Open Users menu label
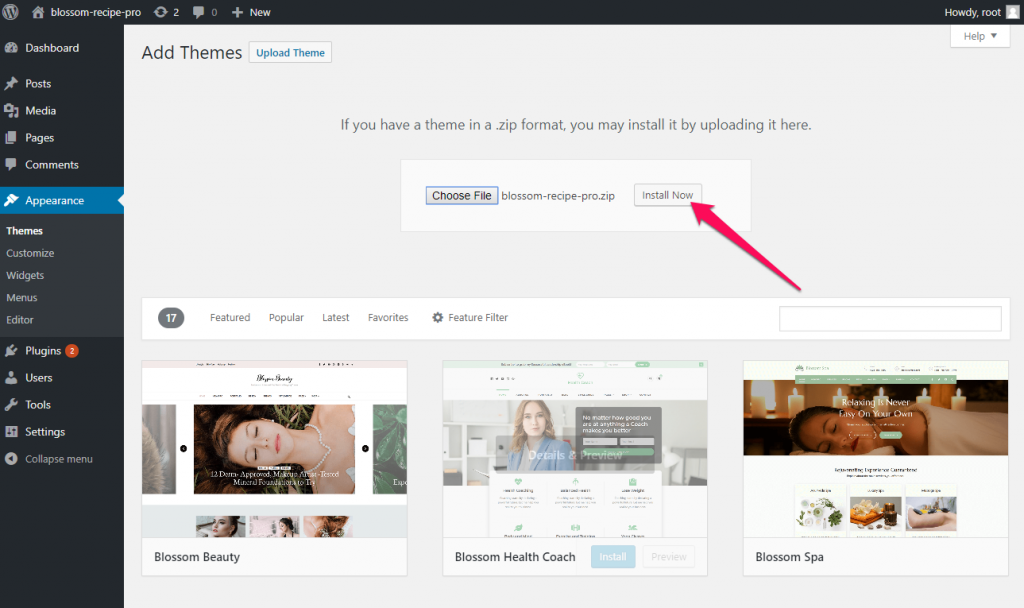The width and height of the screenshot is (1024, 608). click(39, 377)
